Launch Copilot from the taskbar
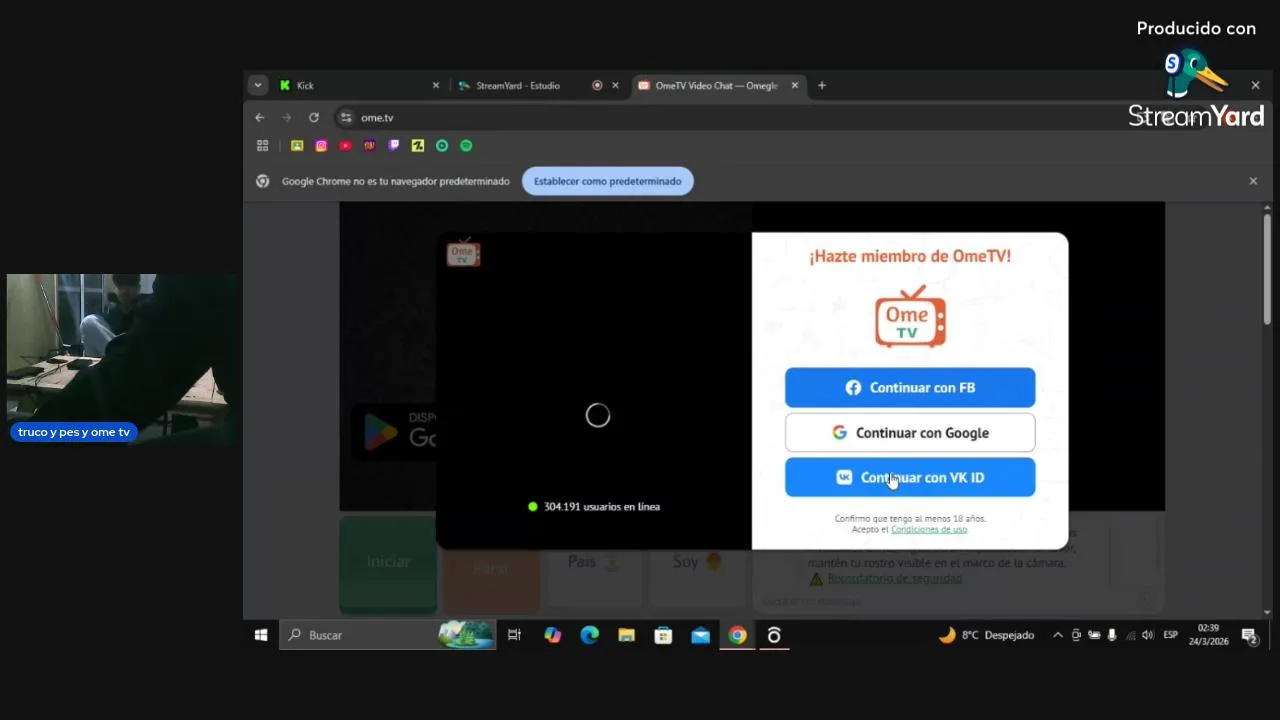The height and width of the screenshot is (720, 1280). pos(552,635)
